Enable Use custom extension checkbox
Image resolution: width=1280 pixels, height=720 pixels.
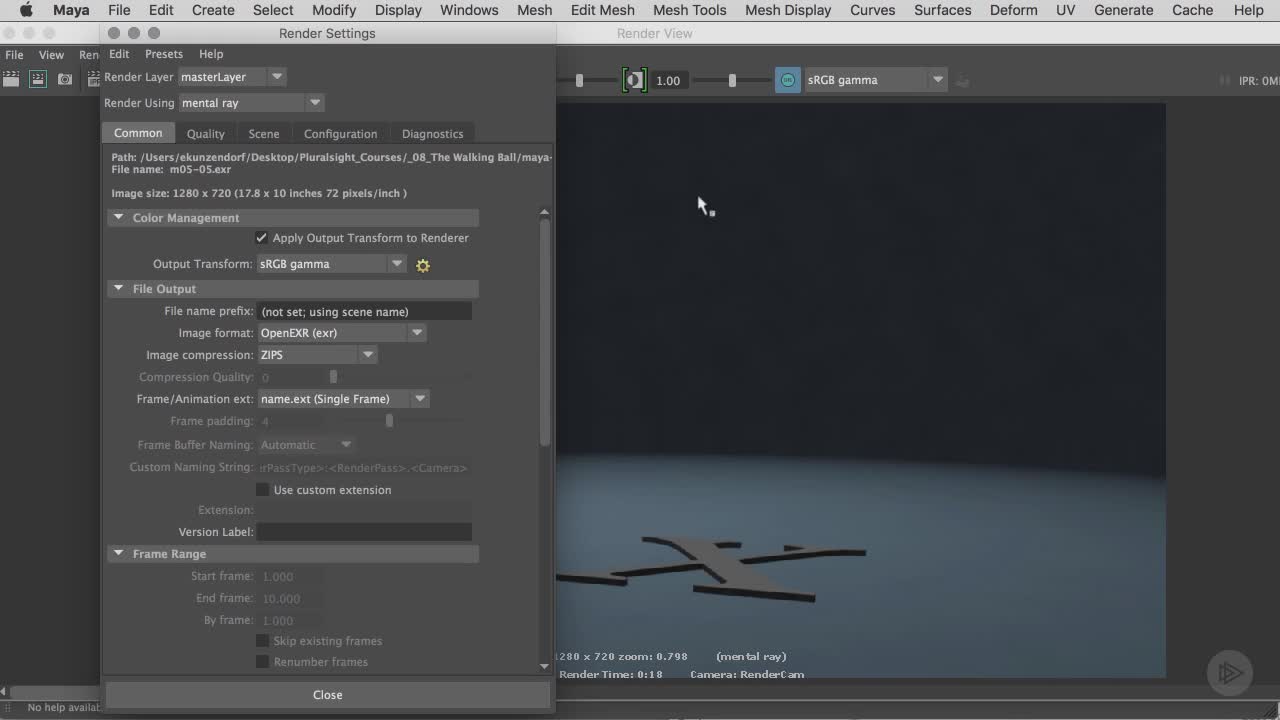tap(263, 490)
